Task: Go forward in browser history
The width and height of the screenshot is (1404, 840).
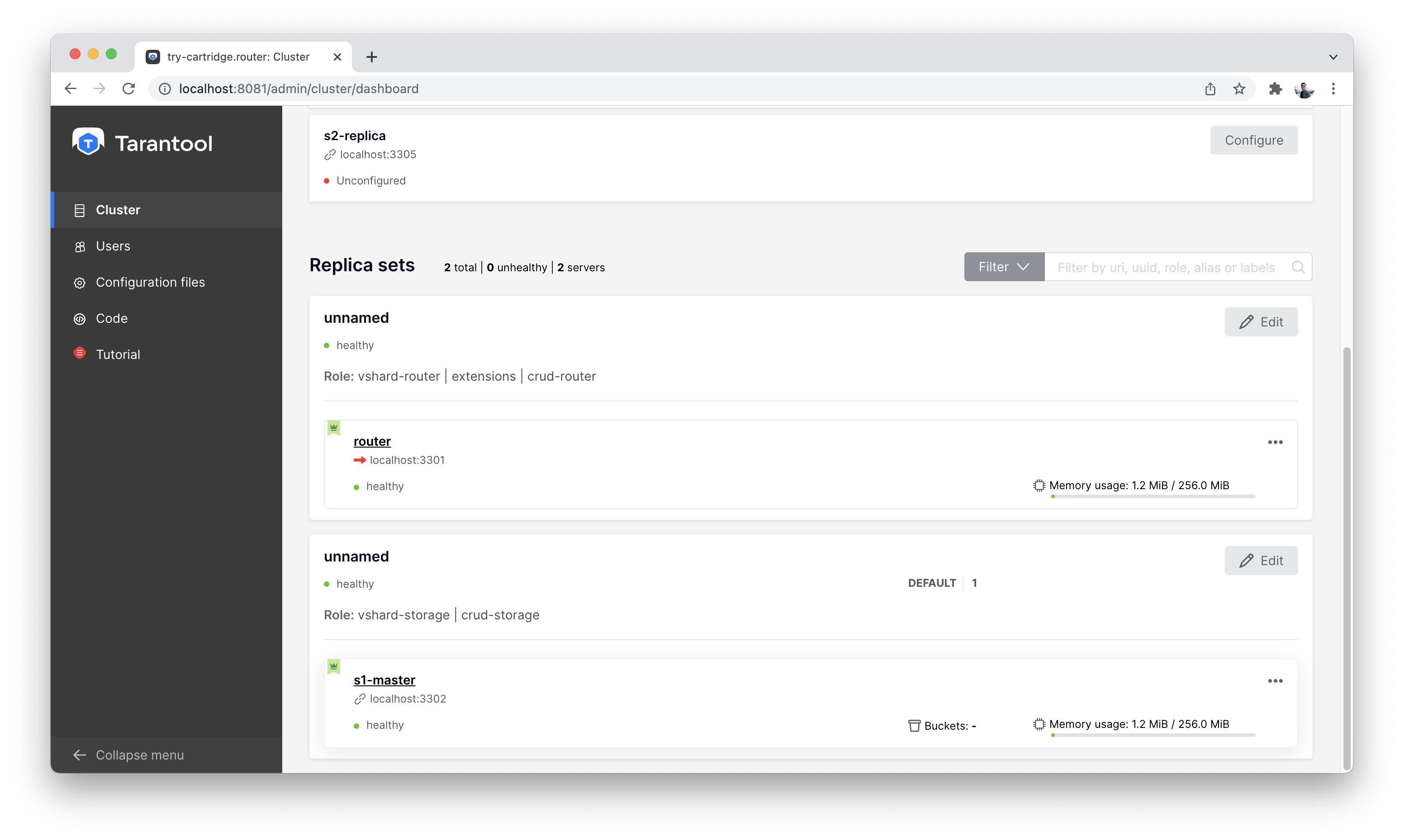Action: [100, 89]
